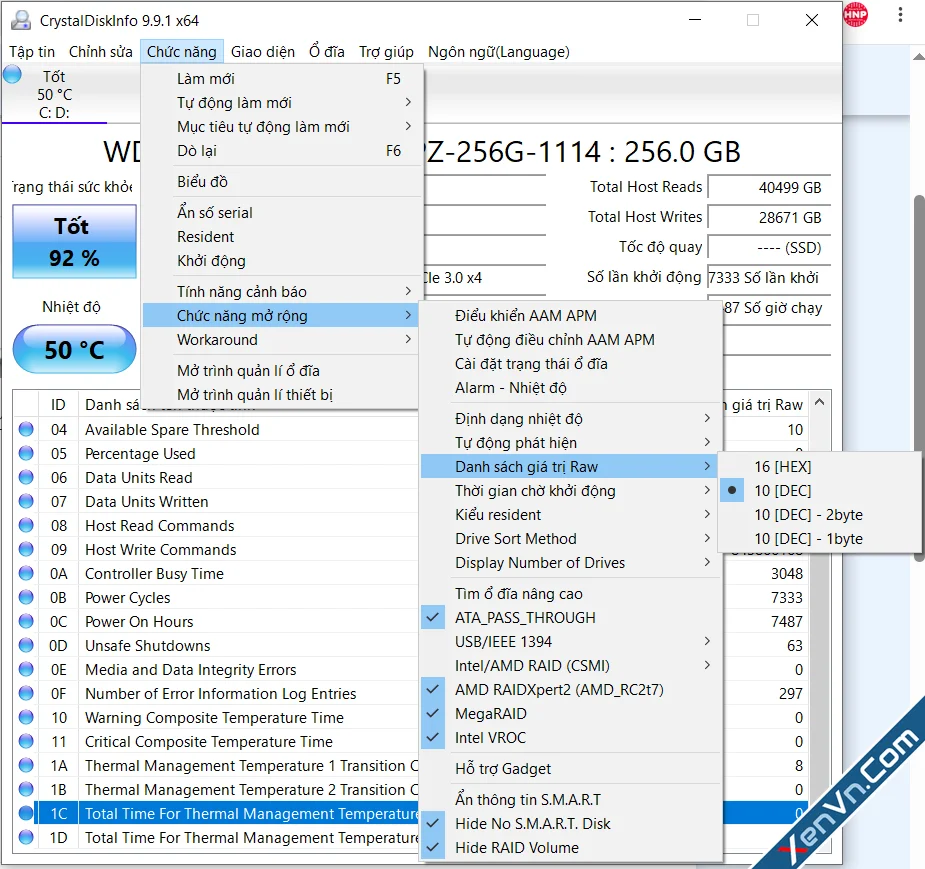Choose Ẩn thông tin S.M.A.R.T entry
The height and width of the screenshot is (869, 925).
[x=571, y=799]
